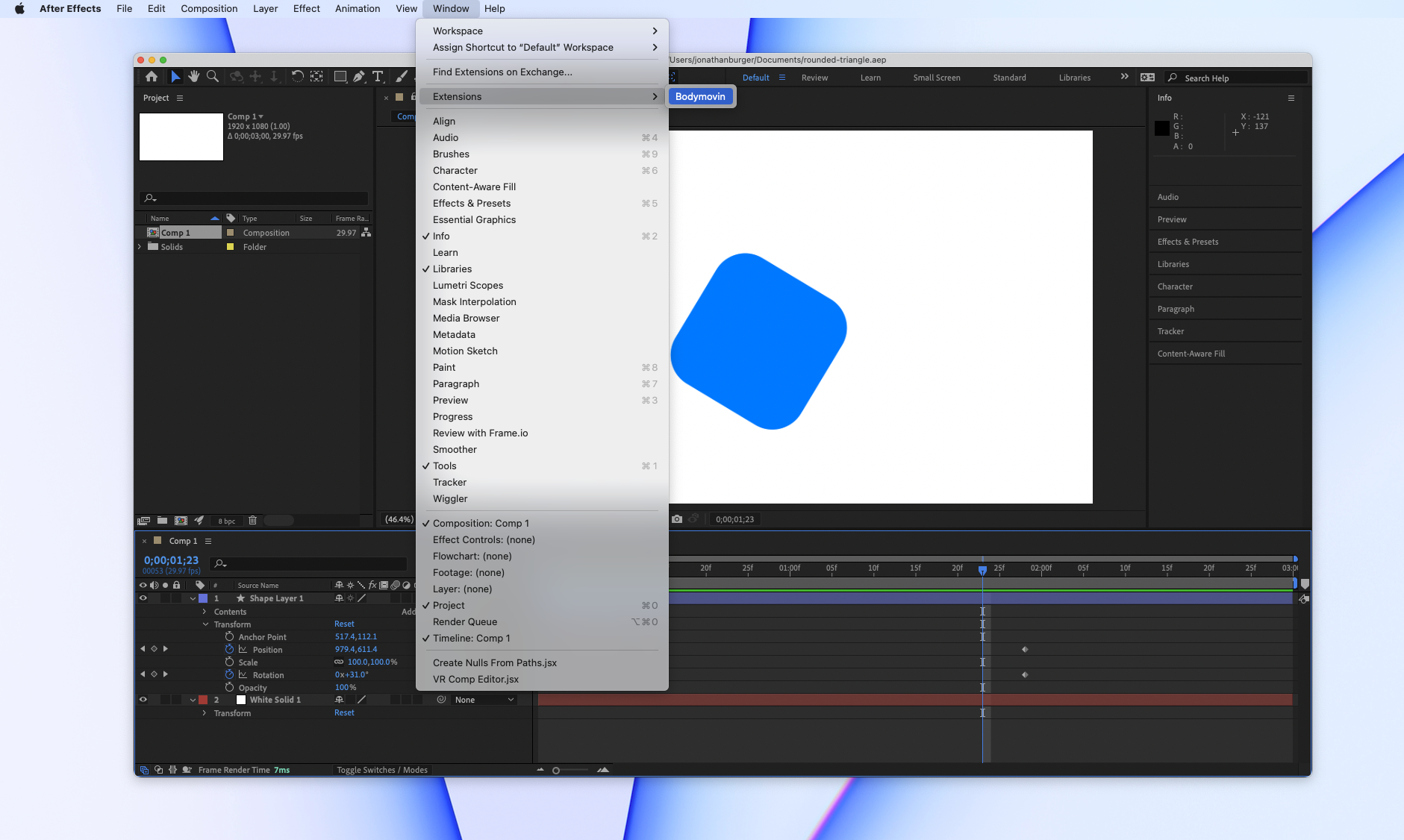Hide Shape Layer 1 using eye icon
The image size is (1404, 840).
click(x=143, y=598)
